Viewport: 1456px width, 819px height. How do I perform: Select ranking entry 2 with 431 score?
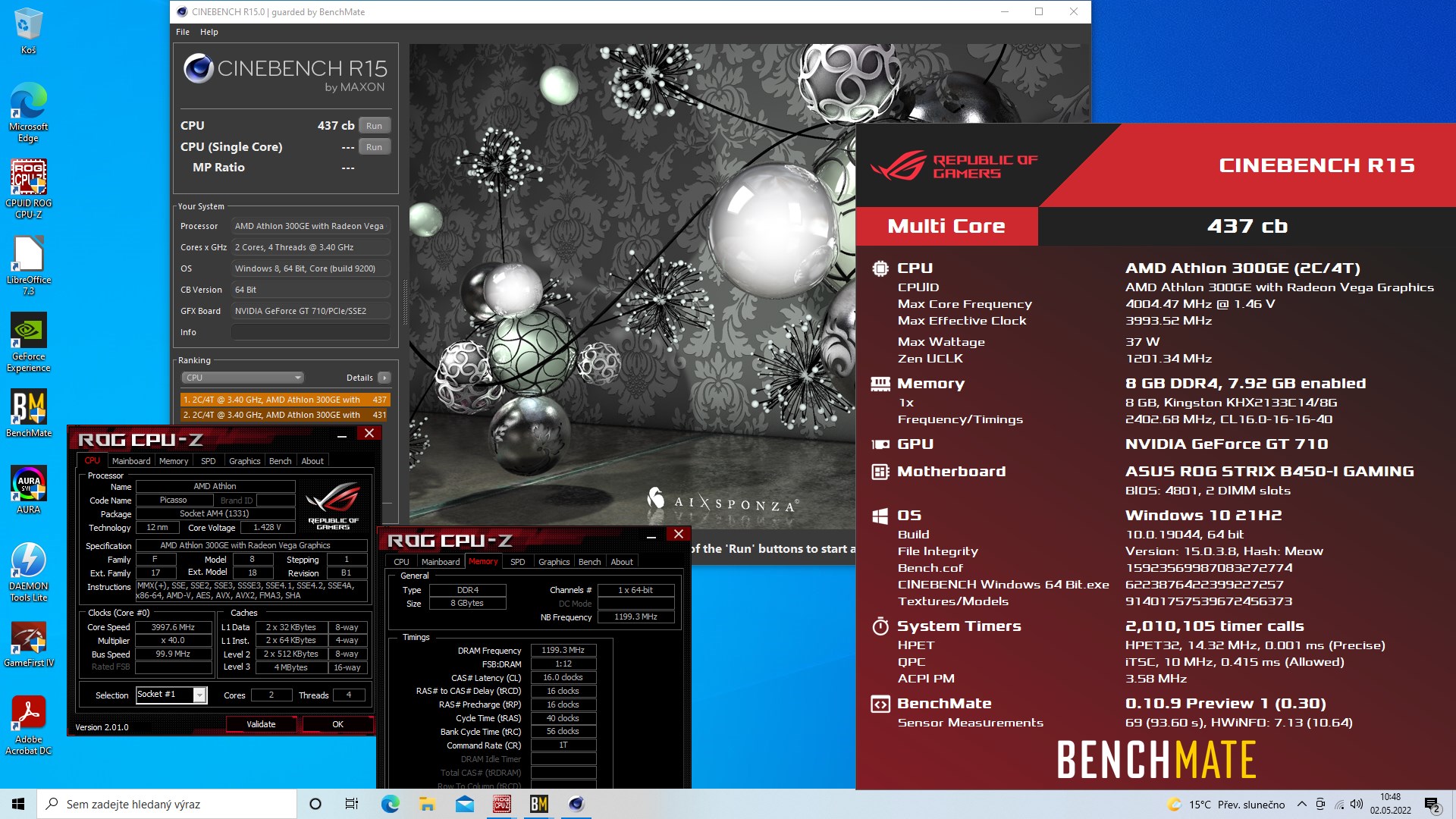tap(285, 415)
